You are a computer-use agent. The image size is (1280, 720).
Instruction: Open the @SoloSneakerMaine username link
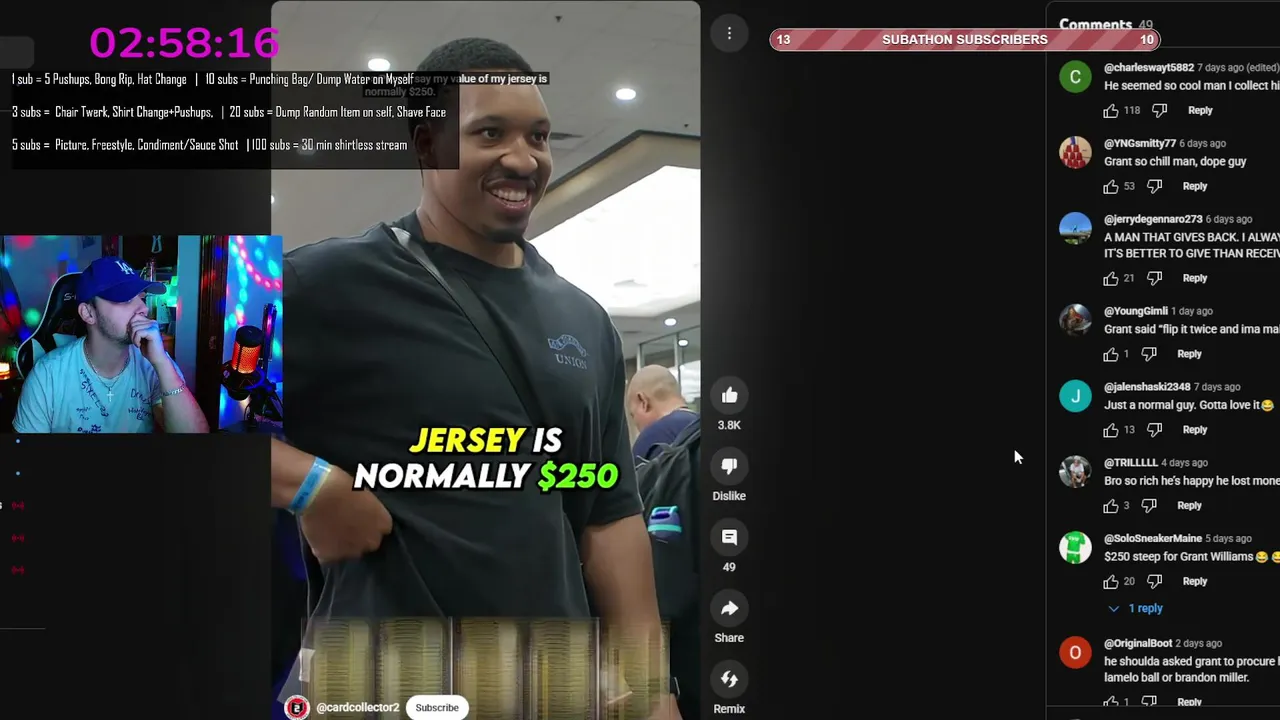(x=1153, y=539)
